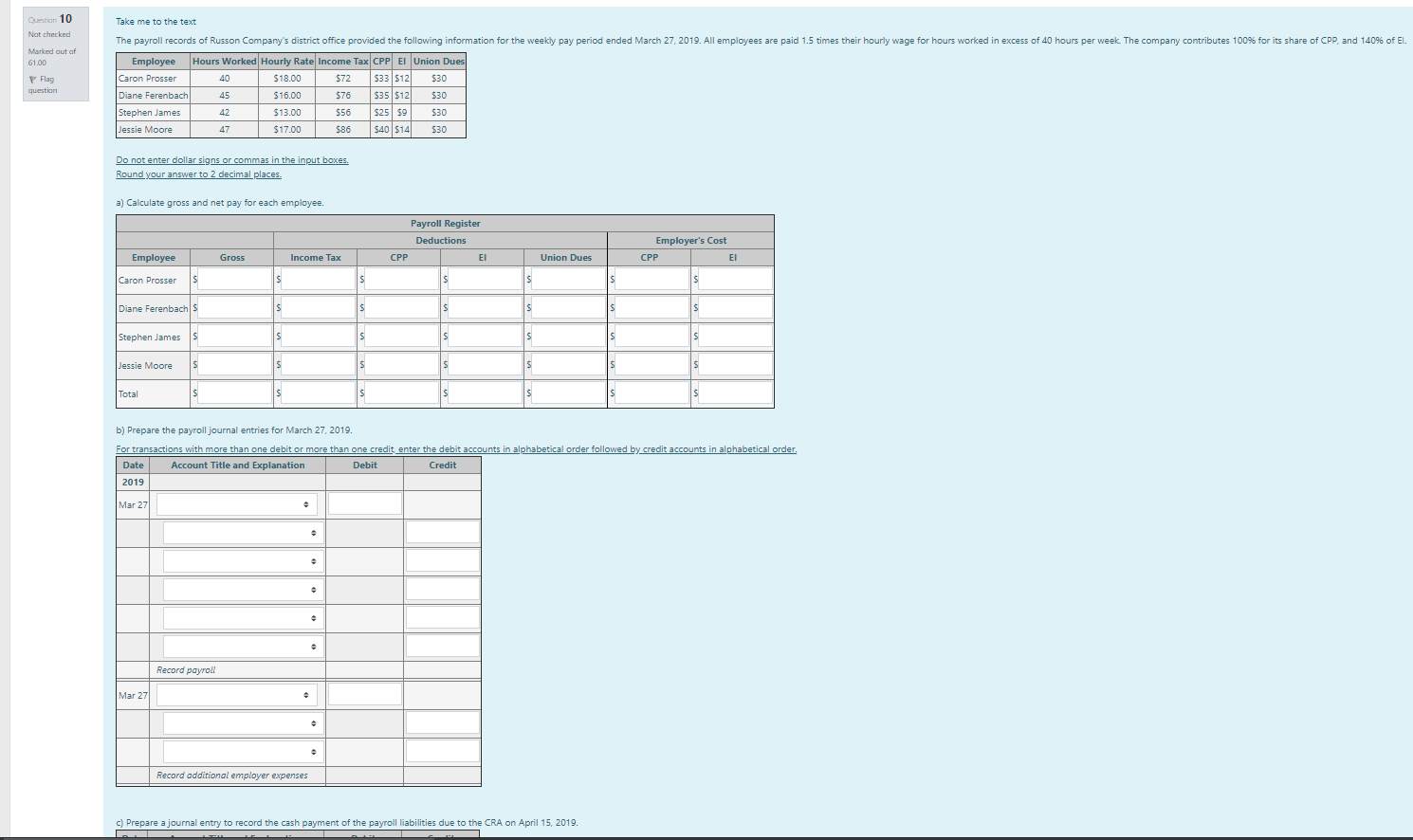Click the Debit box of the second Mar 27 entry
This screenshot has height=840, width=1413.
pyautogui.click(x=364, y=694)
